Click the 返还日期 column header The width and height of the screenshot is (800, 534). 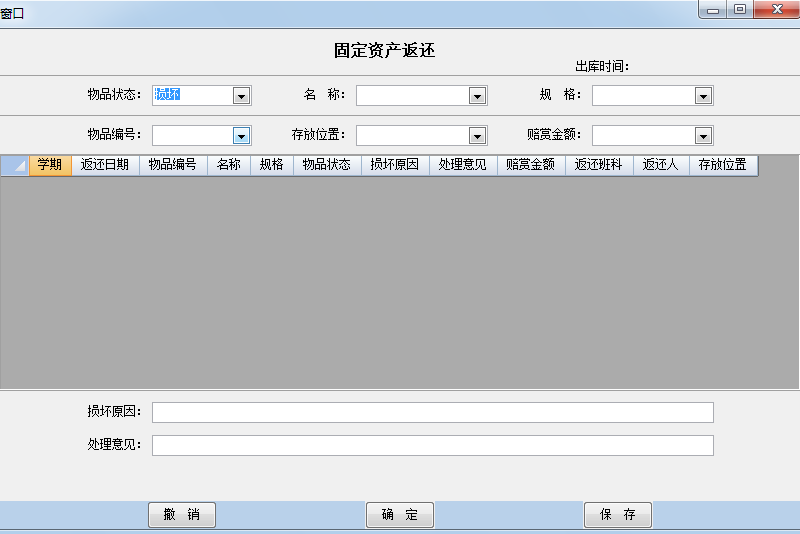pos(105,166)
